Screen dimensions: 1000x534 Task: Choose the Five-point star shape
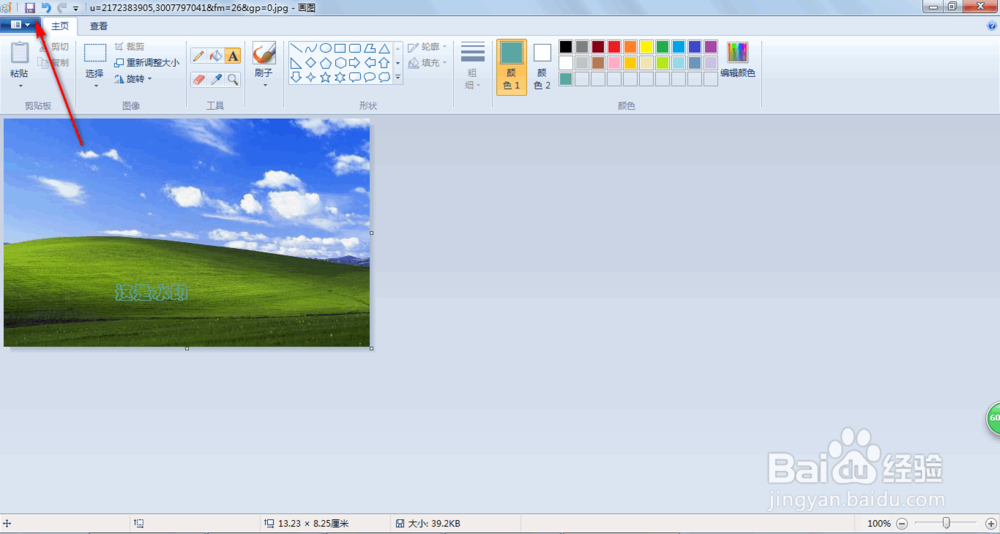(x=325, y=77)
